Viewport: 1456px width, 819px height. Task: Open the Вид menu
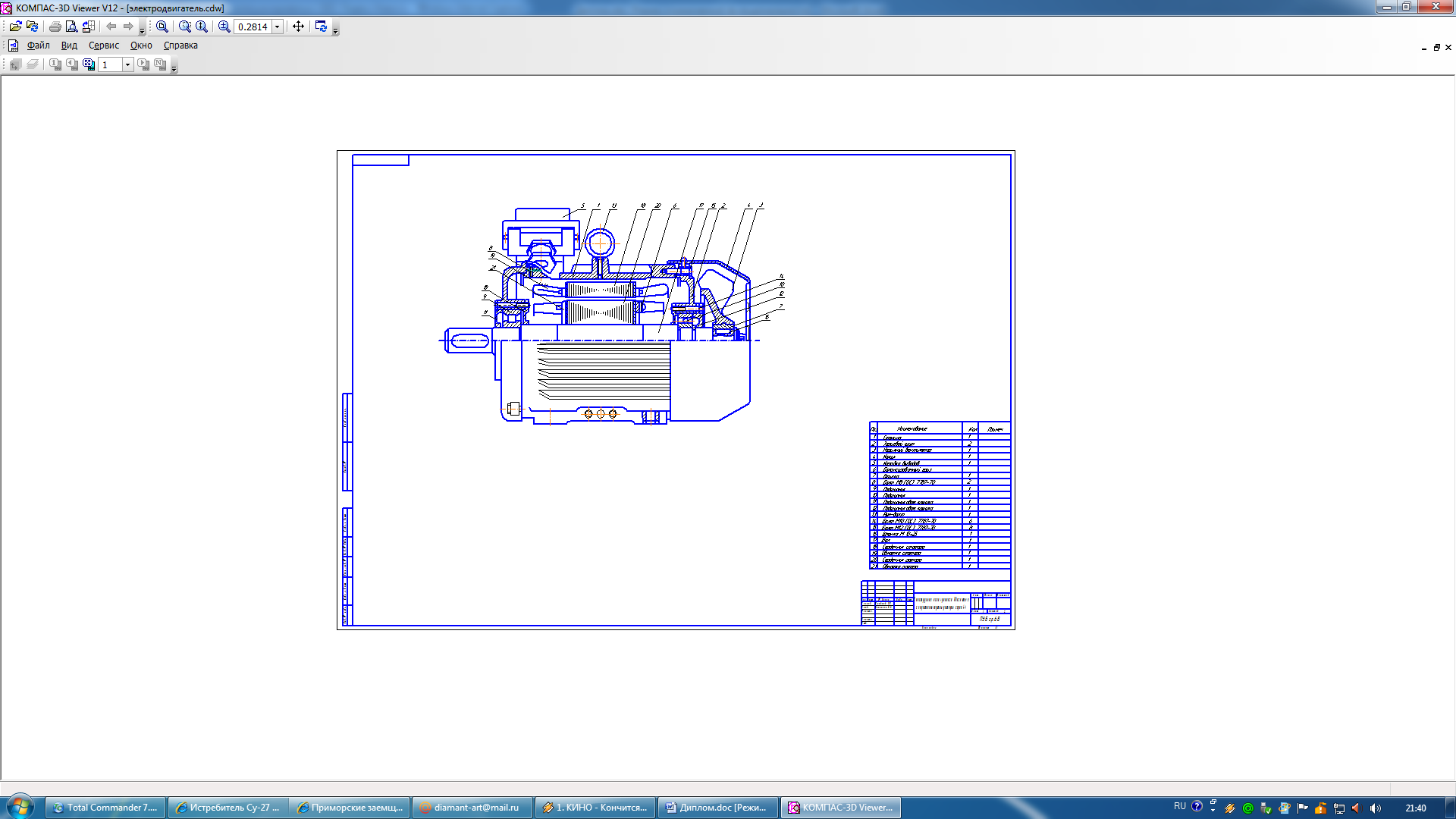pos(69,45)
